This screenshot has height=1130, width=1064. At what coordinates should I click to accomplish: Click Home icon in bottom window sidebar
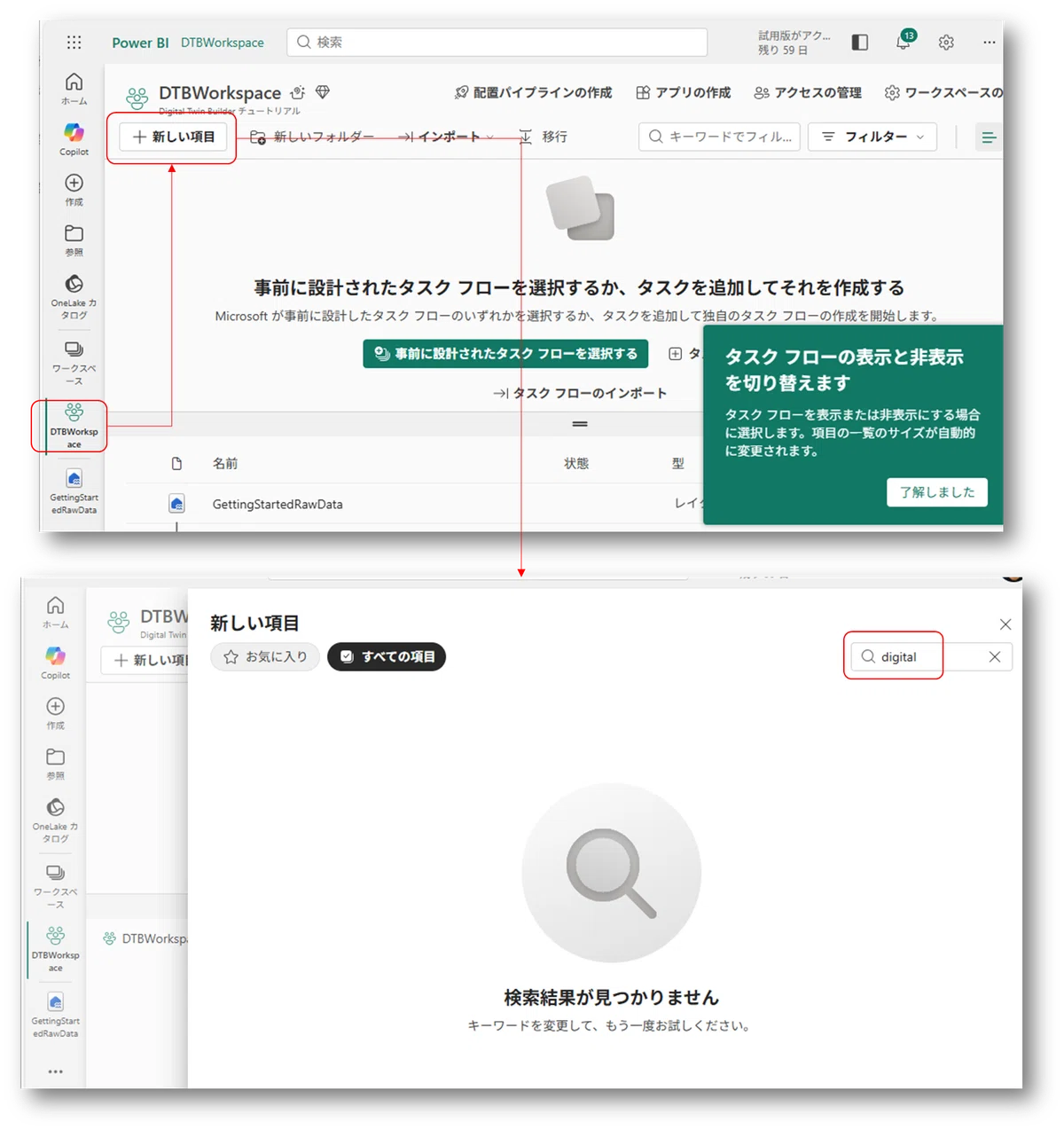[x=56, y=611]
